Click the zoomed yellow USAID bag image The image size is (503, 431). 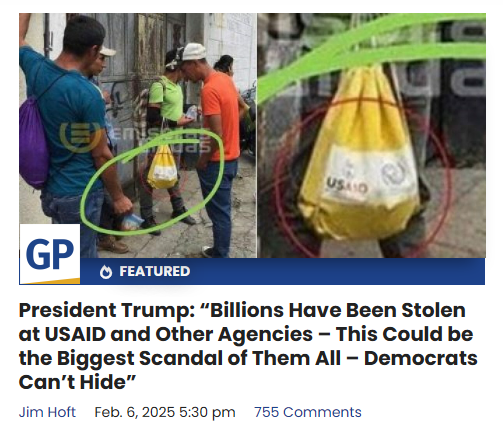tap(372, 135)
